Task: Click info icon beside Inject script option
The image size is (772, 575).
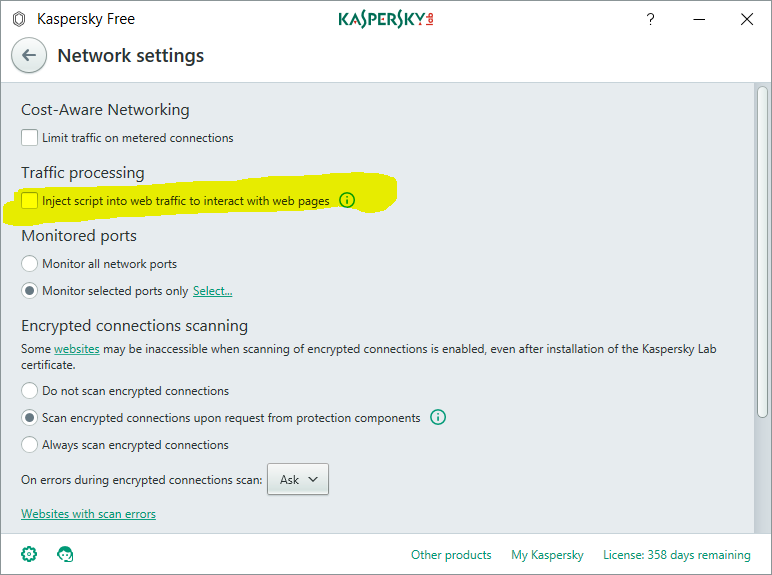Action: pos(347,201)
